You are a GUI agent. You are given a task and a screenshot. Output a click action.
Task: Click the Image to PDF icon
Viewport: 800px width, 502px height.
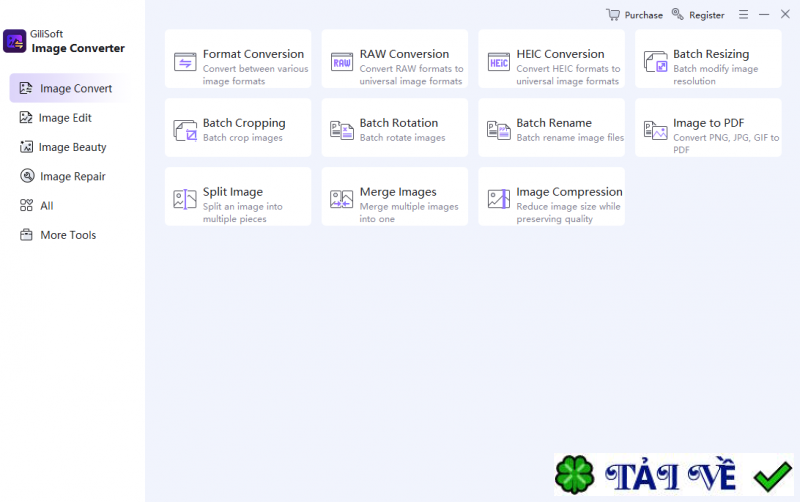tap(655, 130)
